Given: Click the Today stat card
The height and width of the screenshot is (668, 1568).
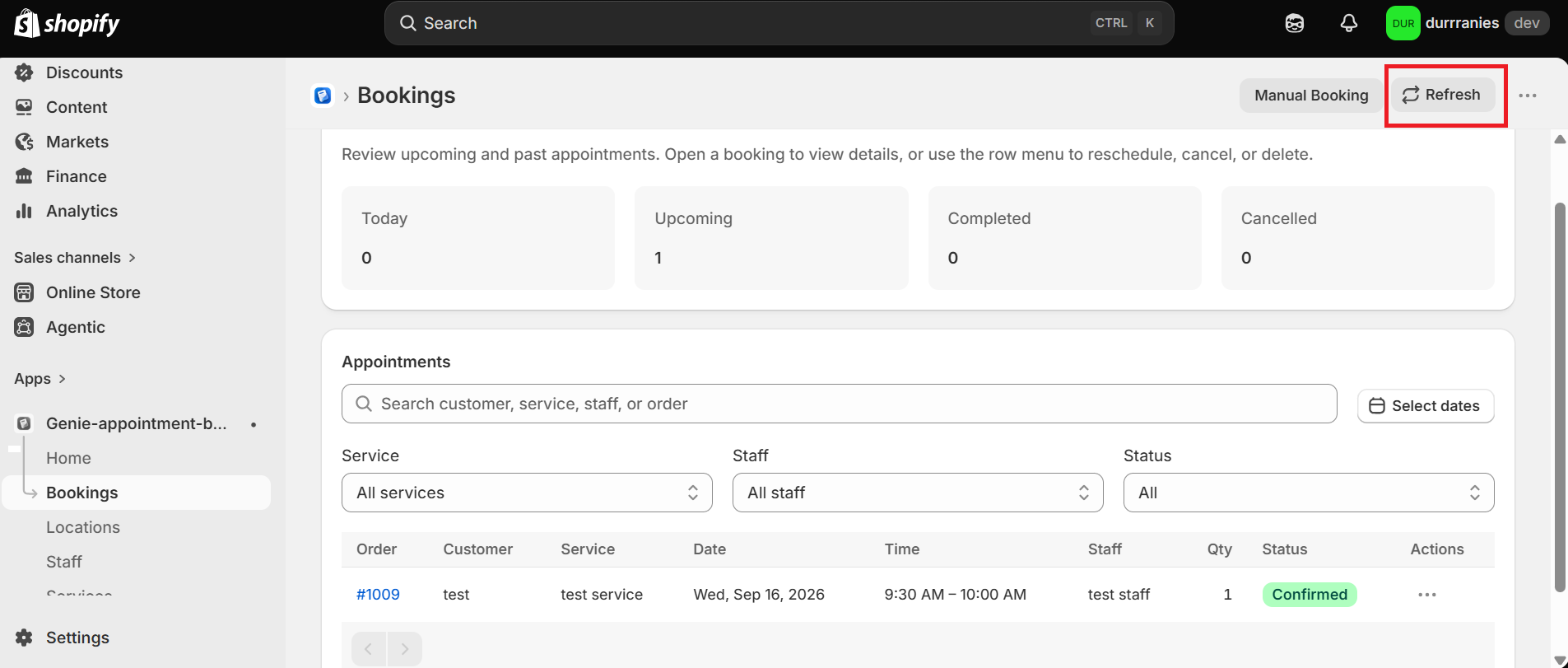Looking at the screenshot, I should click(x=478, y=238).
